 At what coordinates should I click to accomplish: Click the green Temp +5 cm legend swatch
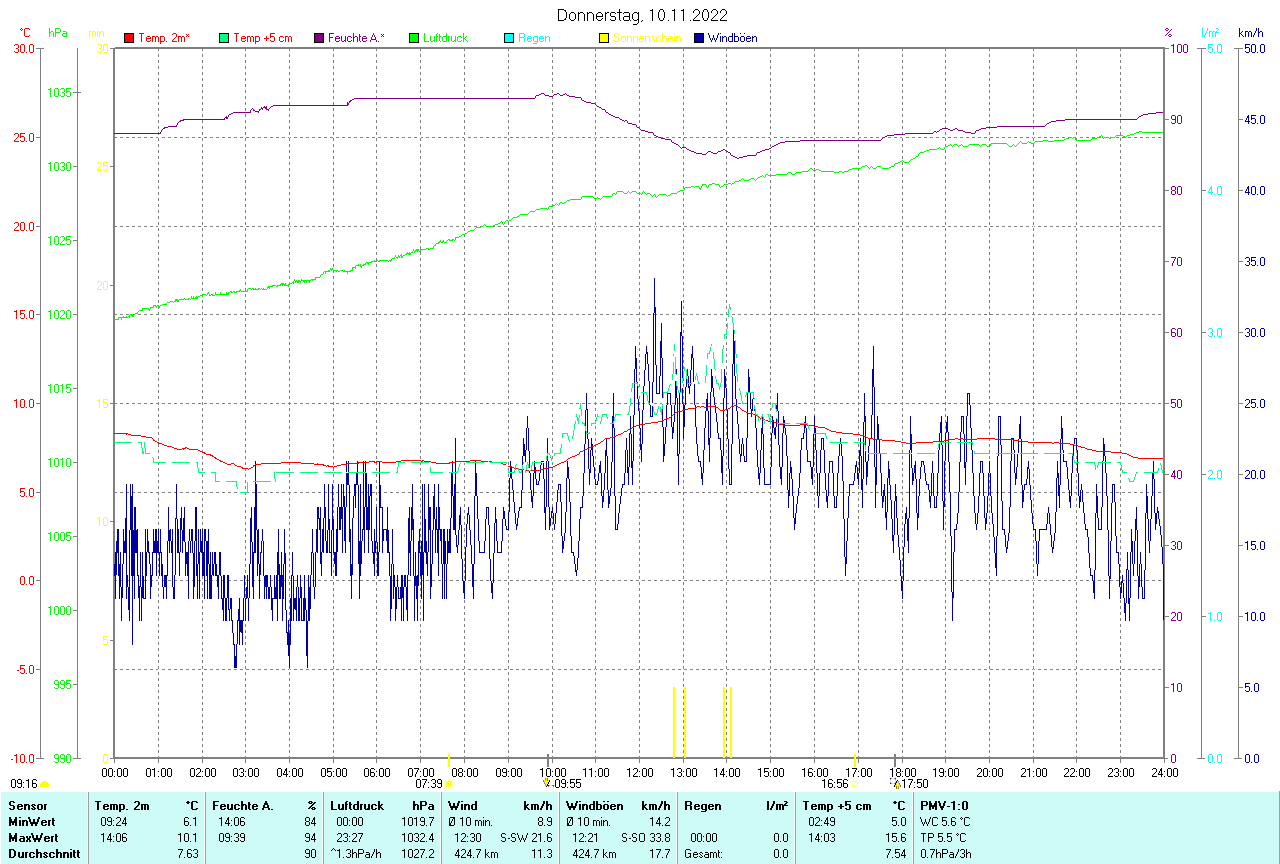coord(224,38)
